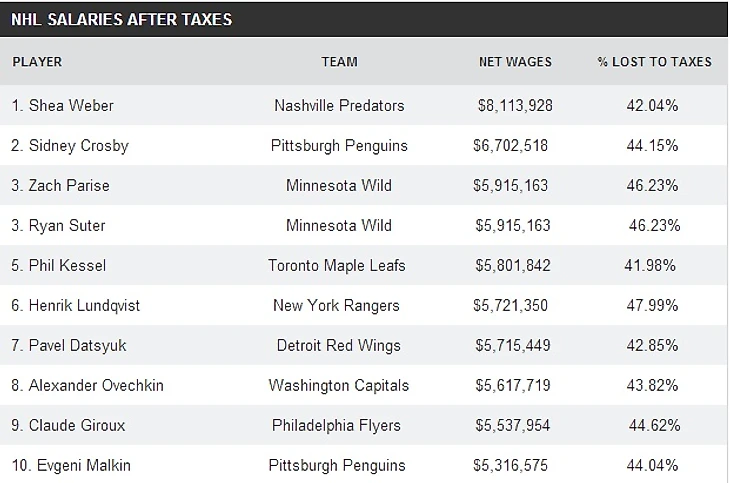This screenshot has width=730, height=483.
Task: Click the New York Rangers team name
Action: [339, 305]
